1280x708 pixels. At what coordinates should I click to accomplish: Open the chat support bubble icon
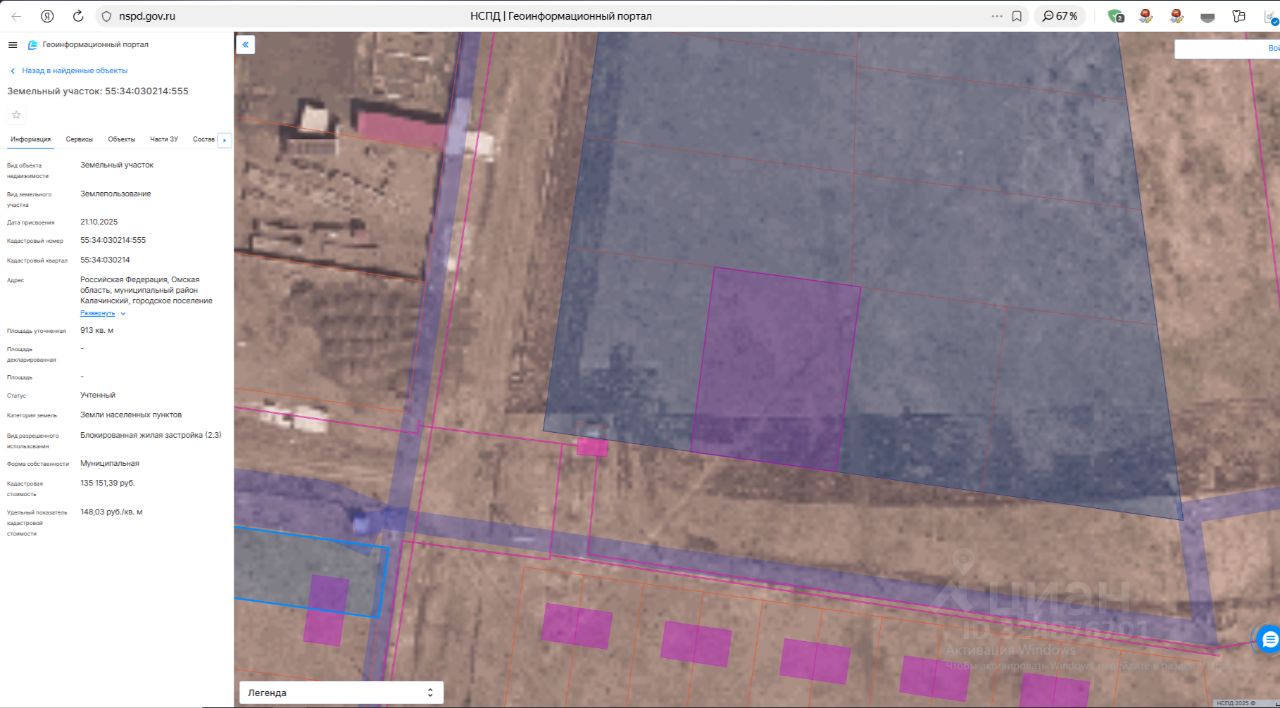pyautogui.click(x=1268, y=638)
